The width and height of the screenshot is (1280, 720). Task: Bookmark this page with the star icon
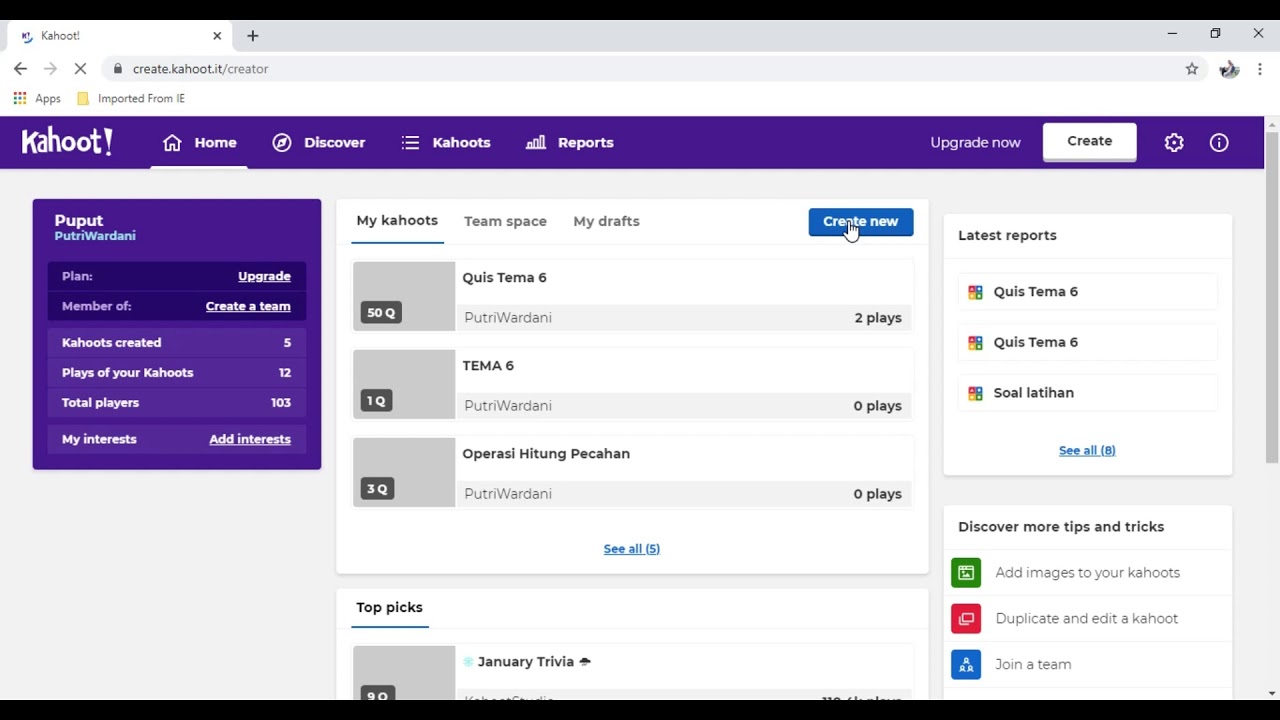[x=1192, y=69]
